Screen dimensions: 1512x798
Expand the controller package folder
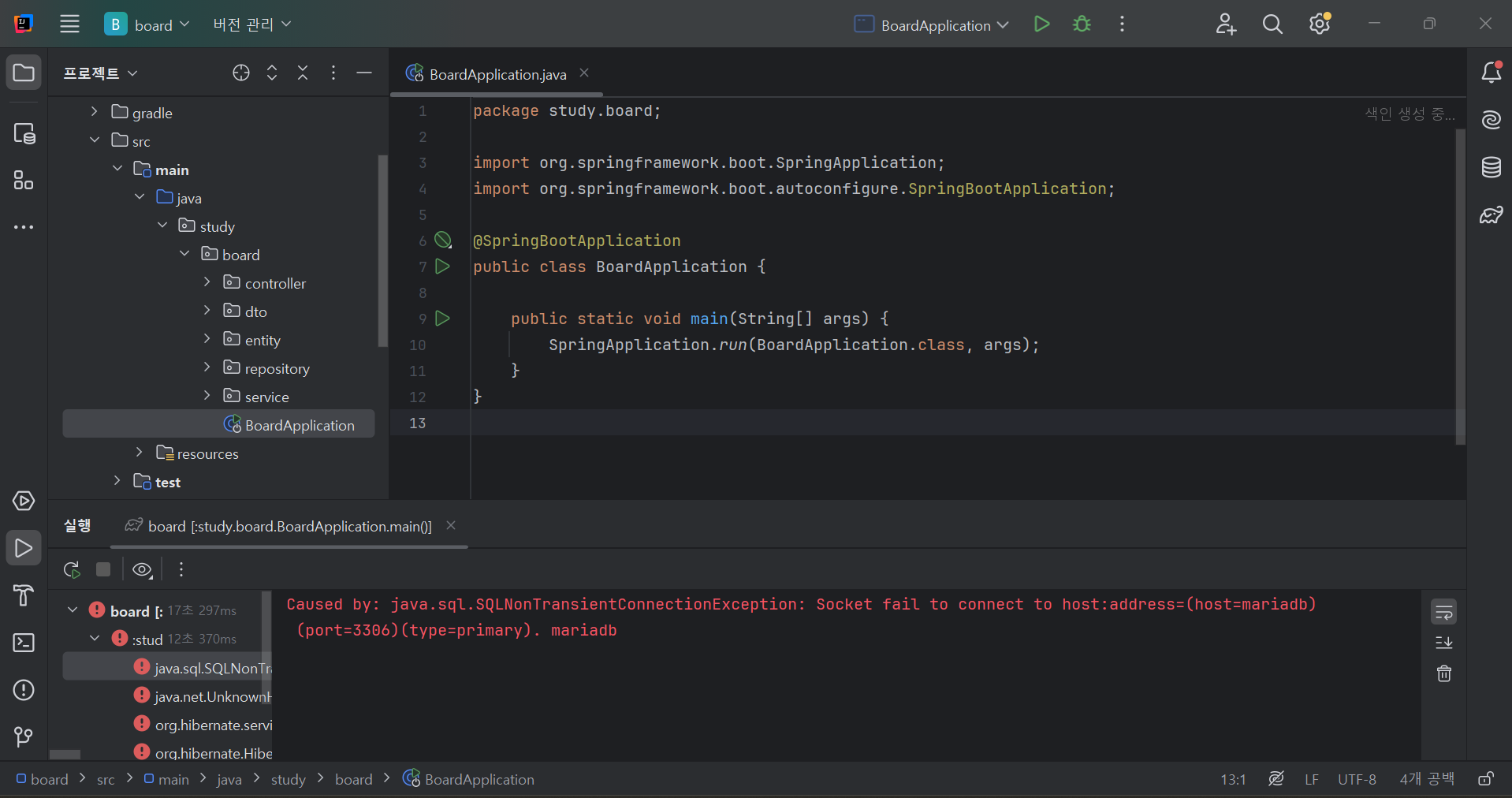coord(207,282)
